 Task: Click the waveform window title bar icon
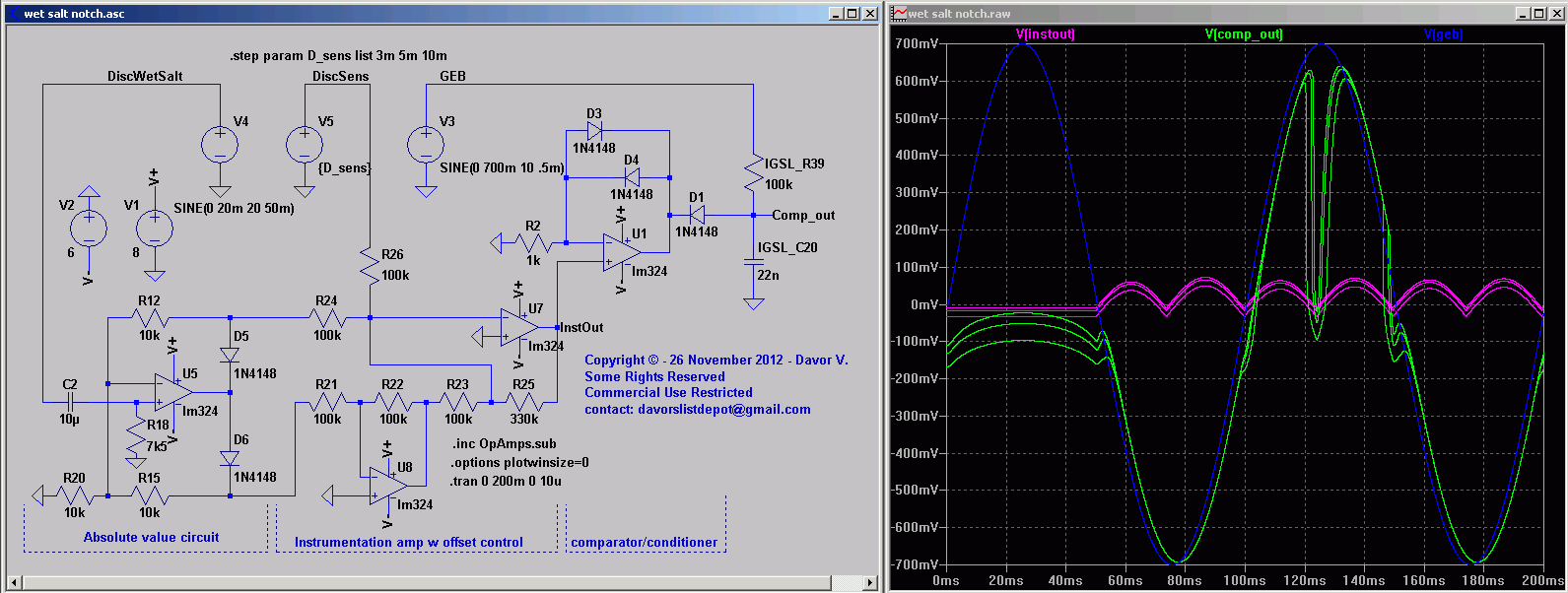pos(899,14)
